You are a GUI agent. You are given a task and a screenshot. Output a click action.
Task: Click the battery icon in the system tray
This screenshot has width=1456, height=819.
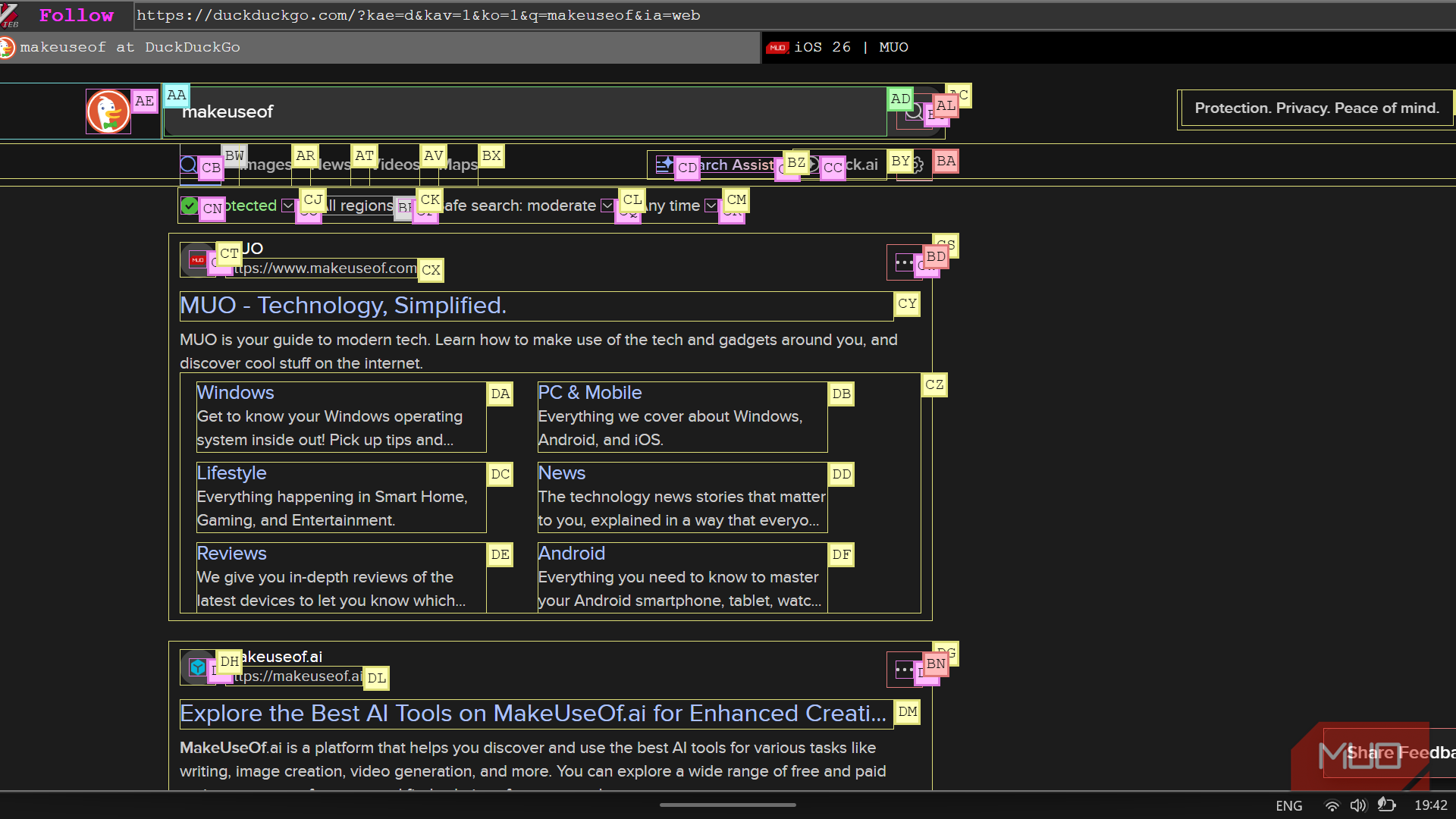(x=1386, y=805)
